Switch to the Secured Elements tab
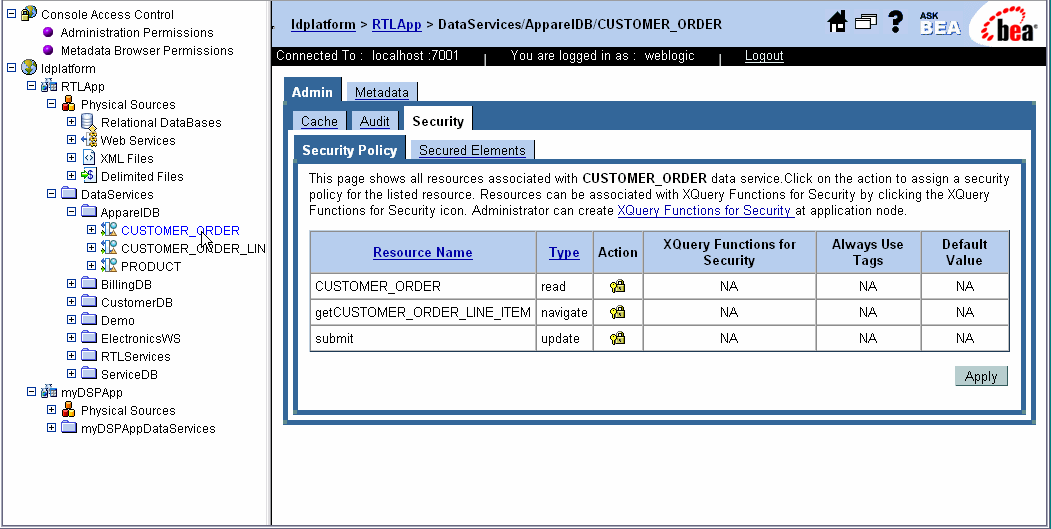This screenshot has height=529, width=1051. tap(472, 150)
